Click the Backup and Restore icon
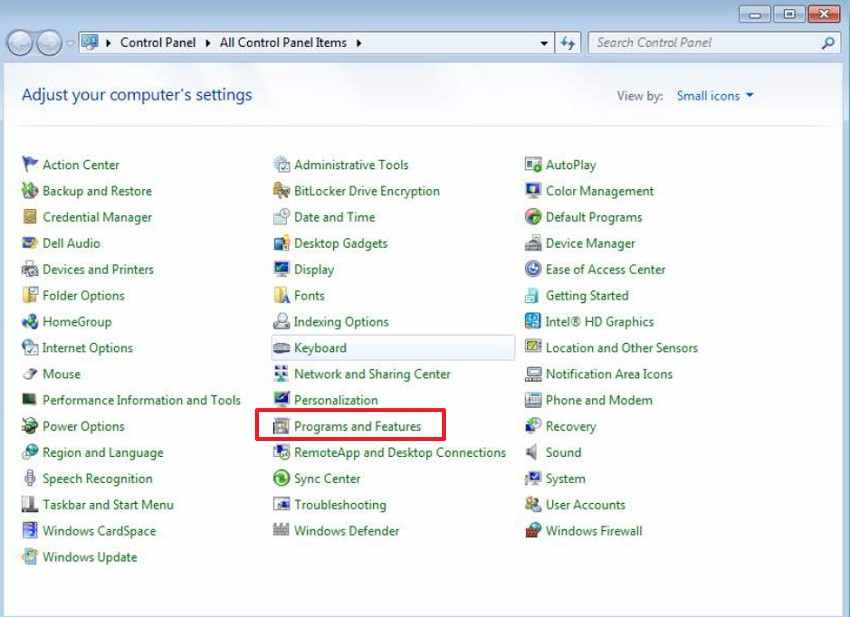This screenshot has width=850, height=617. click(30, 190)
